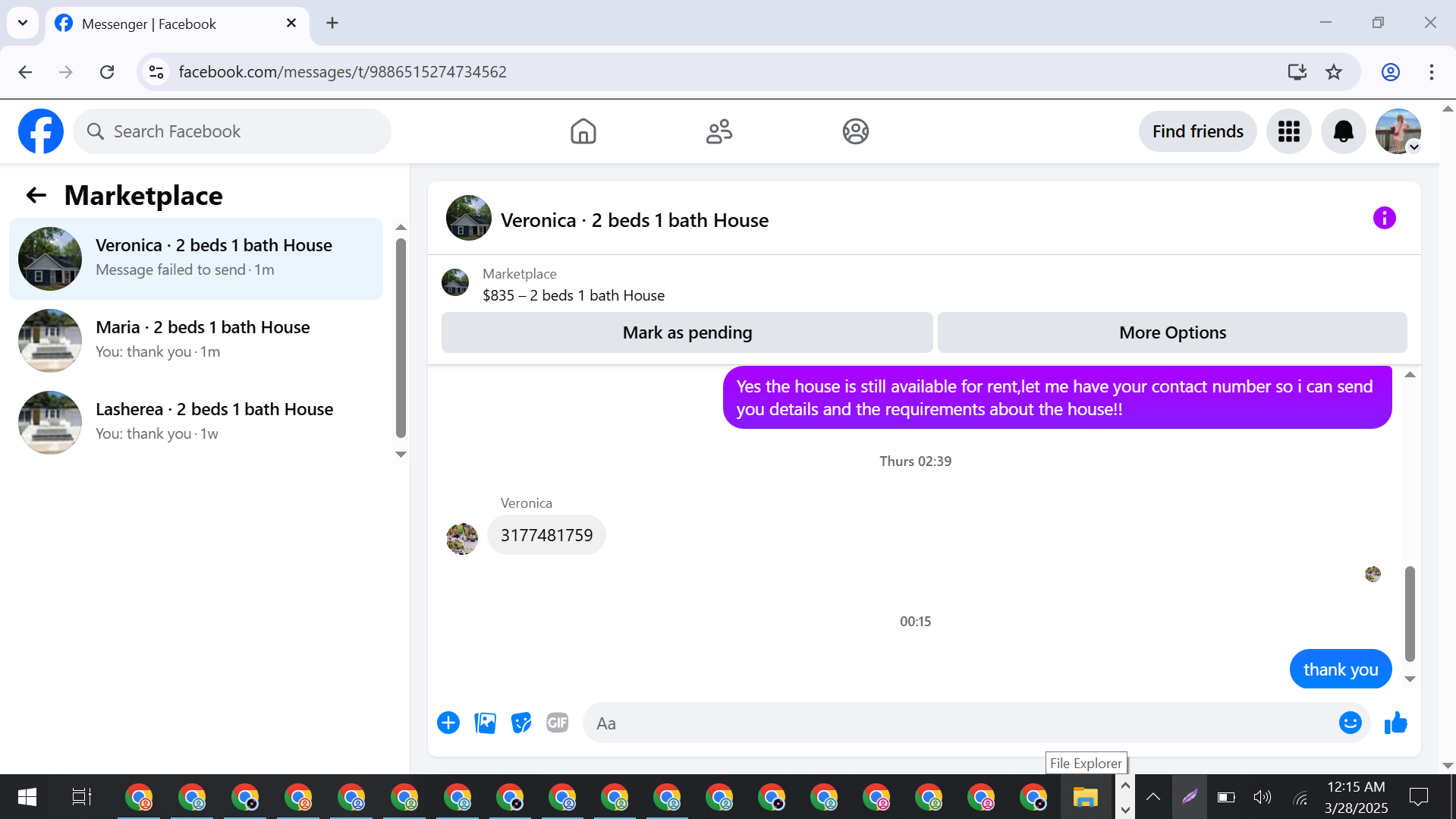Send a thumbs-up like

tap(1395, 723)
